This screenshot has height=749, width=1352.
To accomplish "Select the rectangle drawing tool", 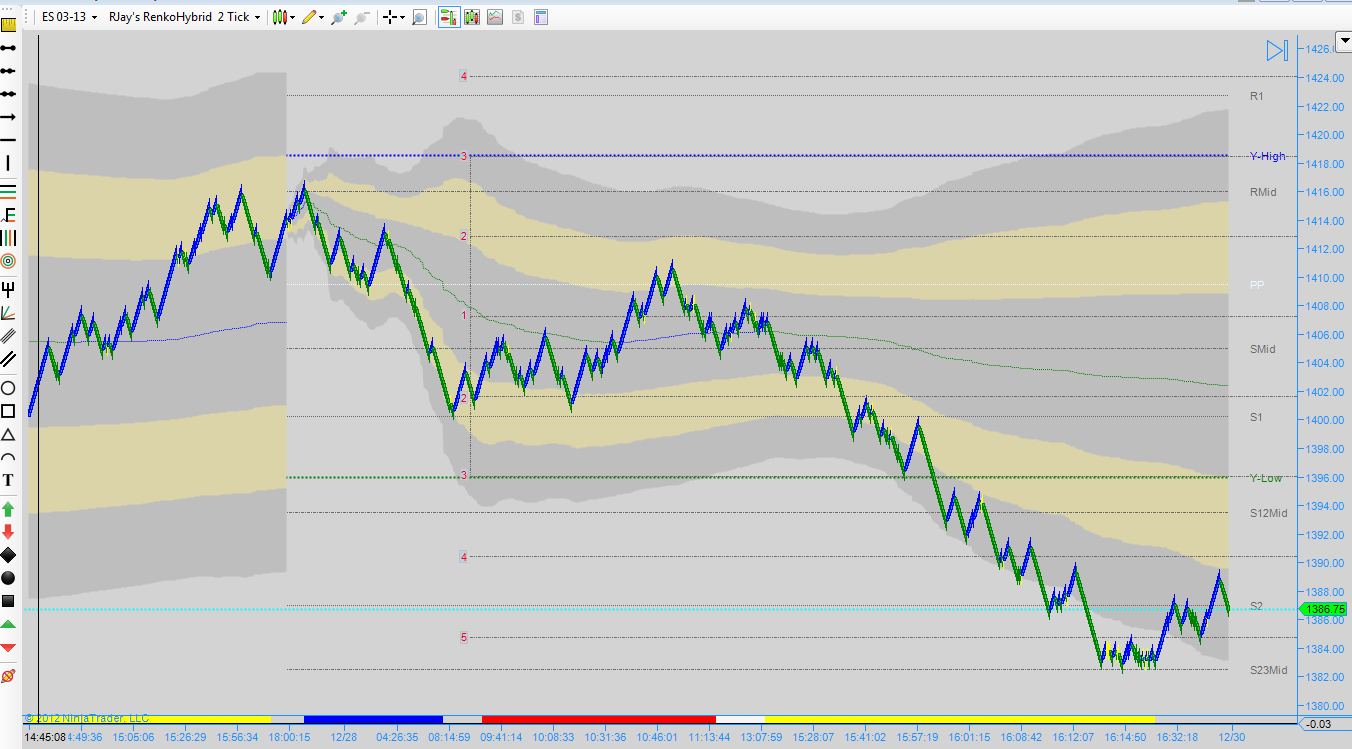I will click(8, 411).
